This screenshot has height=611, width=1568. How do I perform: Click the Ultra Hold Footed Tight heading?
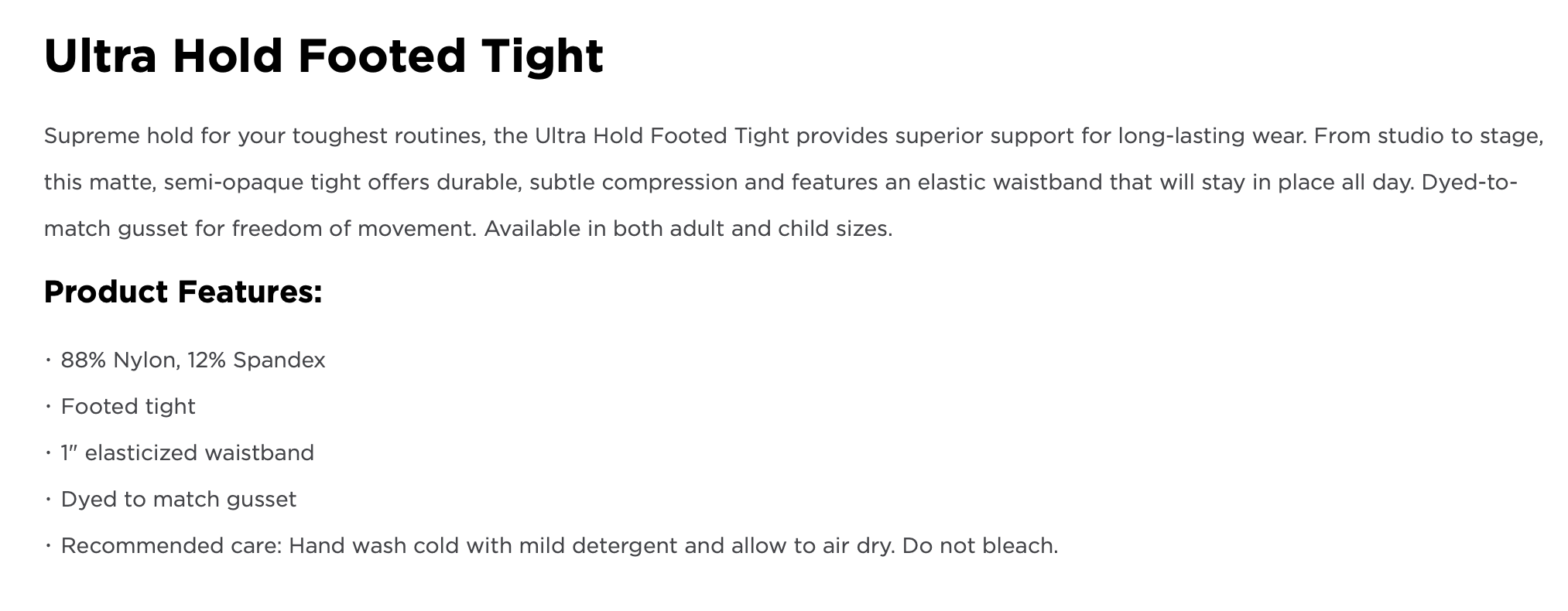(x=324, y=56)
